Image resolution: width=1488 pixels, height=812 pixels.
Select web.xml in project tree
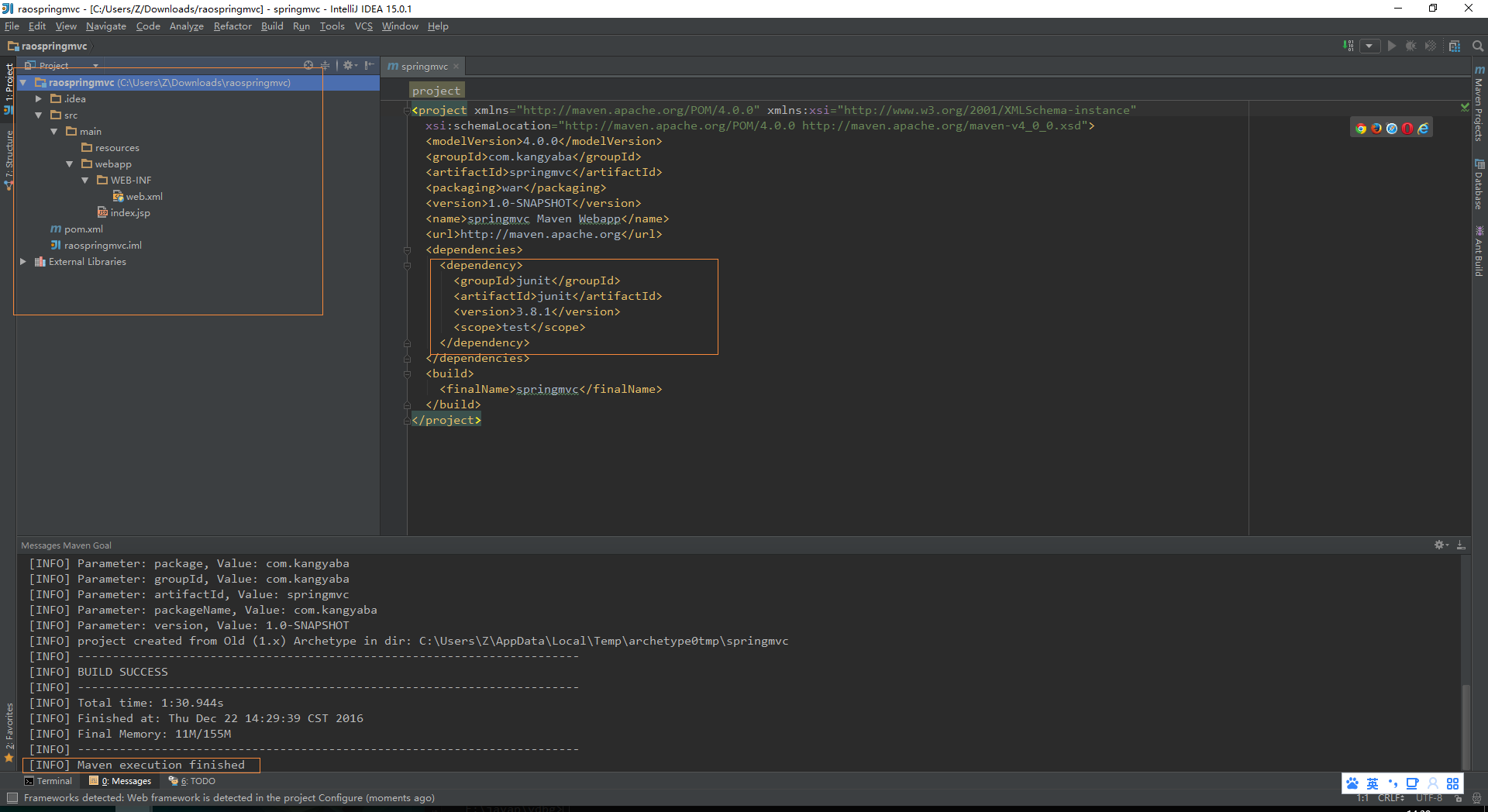(x=137, y=196)
